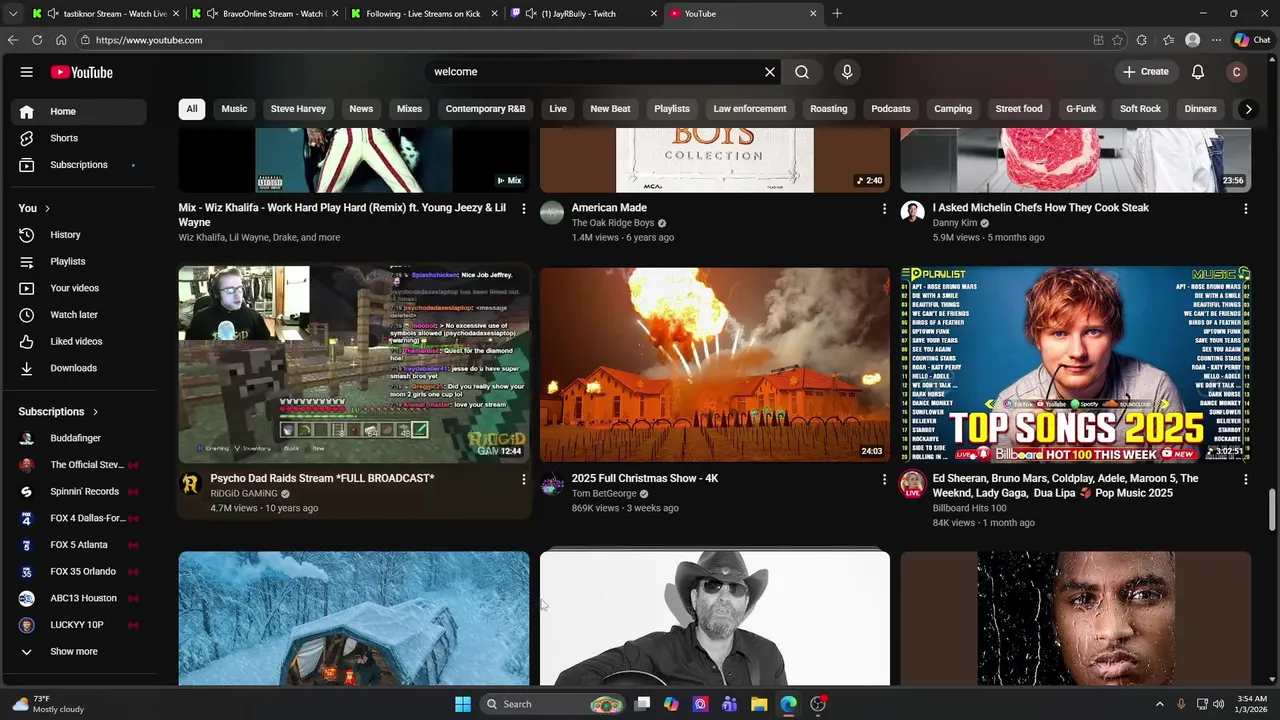Click the browser refresh icon
Viewport: 1280px width, 720px height.
(x=37, y=40)
